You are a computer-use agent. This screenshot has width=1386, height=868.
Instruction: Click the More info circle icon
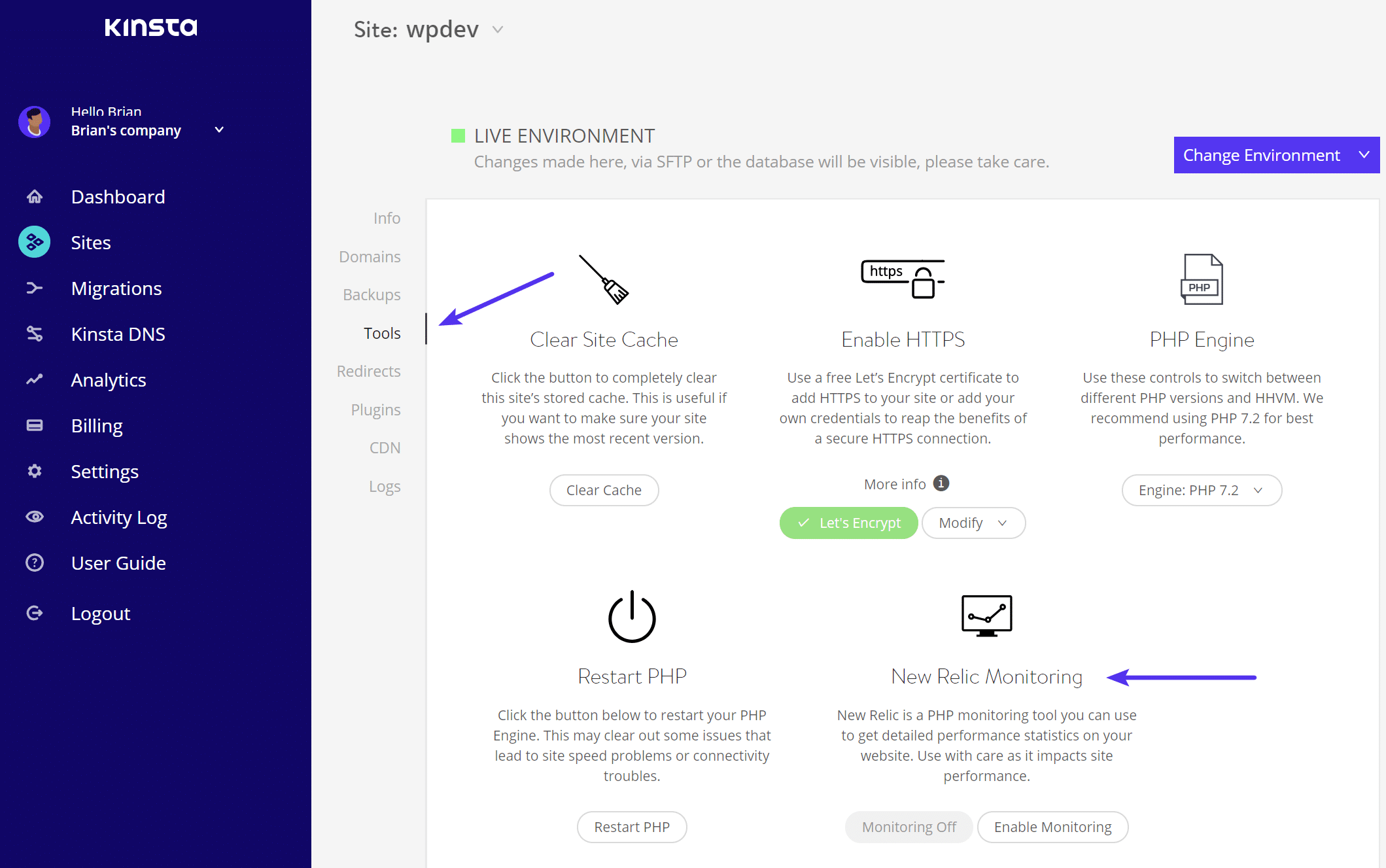[x=941, y=483]
